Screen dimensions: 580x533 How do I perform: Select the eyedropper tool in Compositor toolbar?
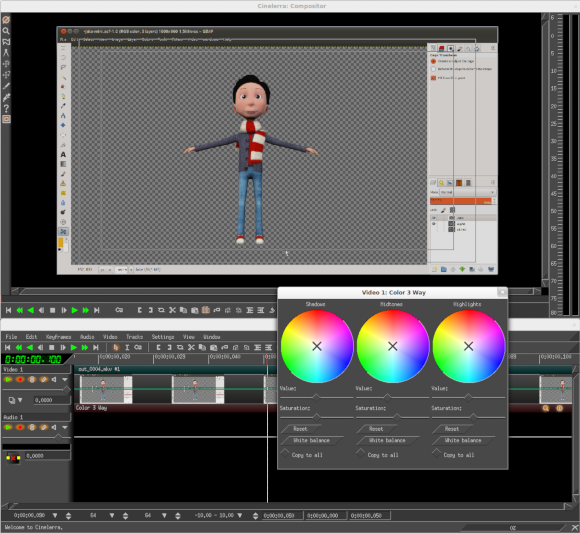6,97
